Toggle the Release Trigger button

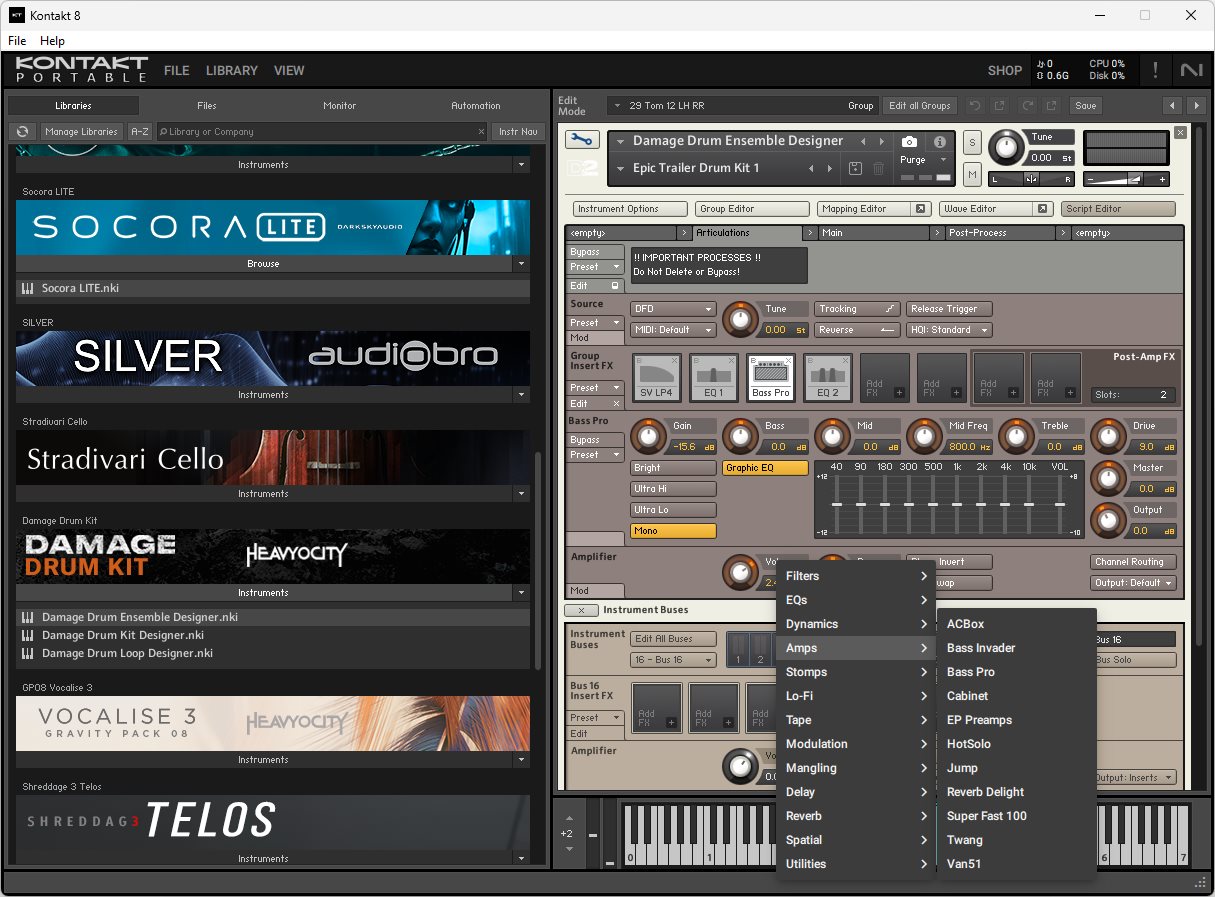click(949, 309)
